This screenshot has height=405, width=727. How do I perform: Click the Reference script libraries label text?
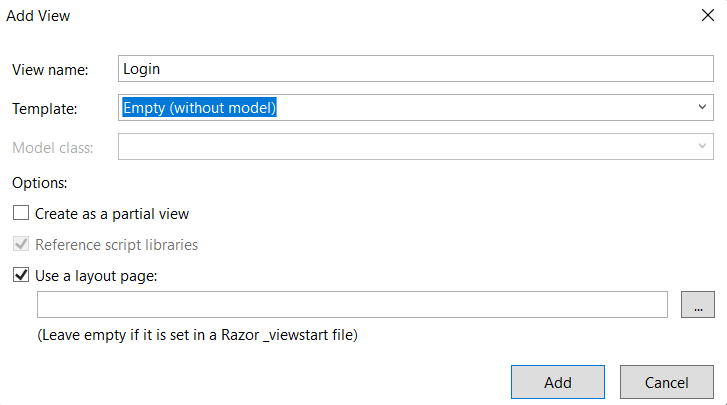click(116, 245)
